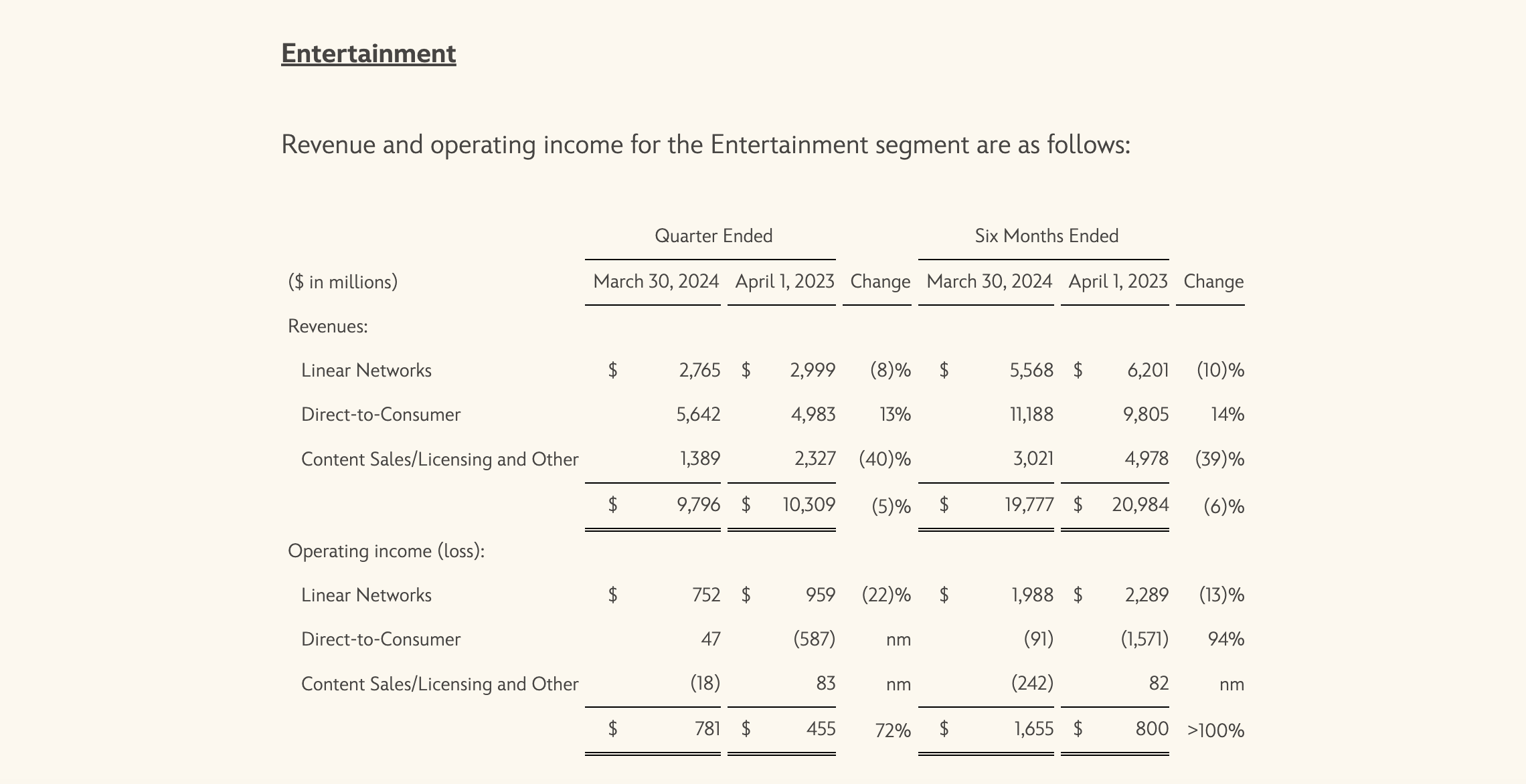
Task: Click the Six Months Ended column header
Action: pyautogui.click(x=1046, y=235)
